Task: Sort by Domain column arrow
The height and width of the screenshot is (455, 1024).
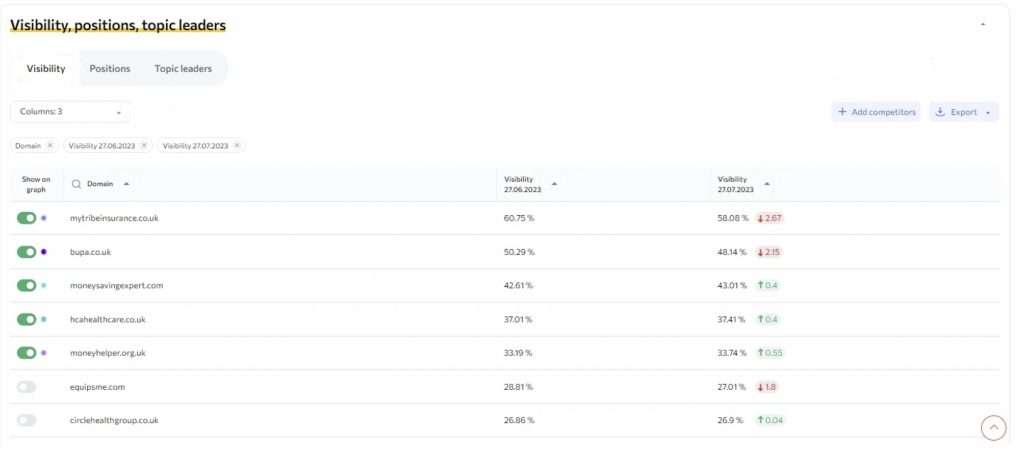Action: pyautogui.click(x=126, y=184)
